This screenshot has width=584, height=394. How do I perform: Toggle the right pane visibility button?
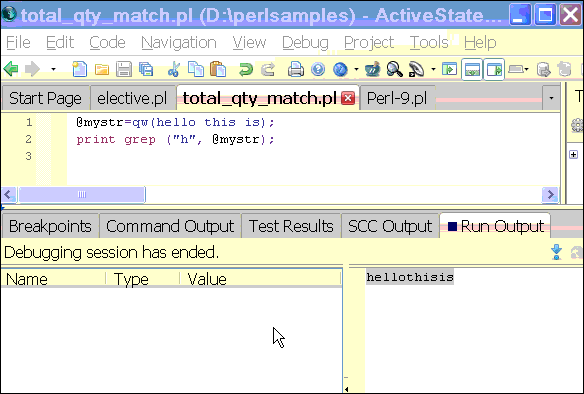494,69
